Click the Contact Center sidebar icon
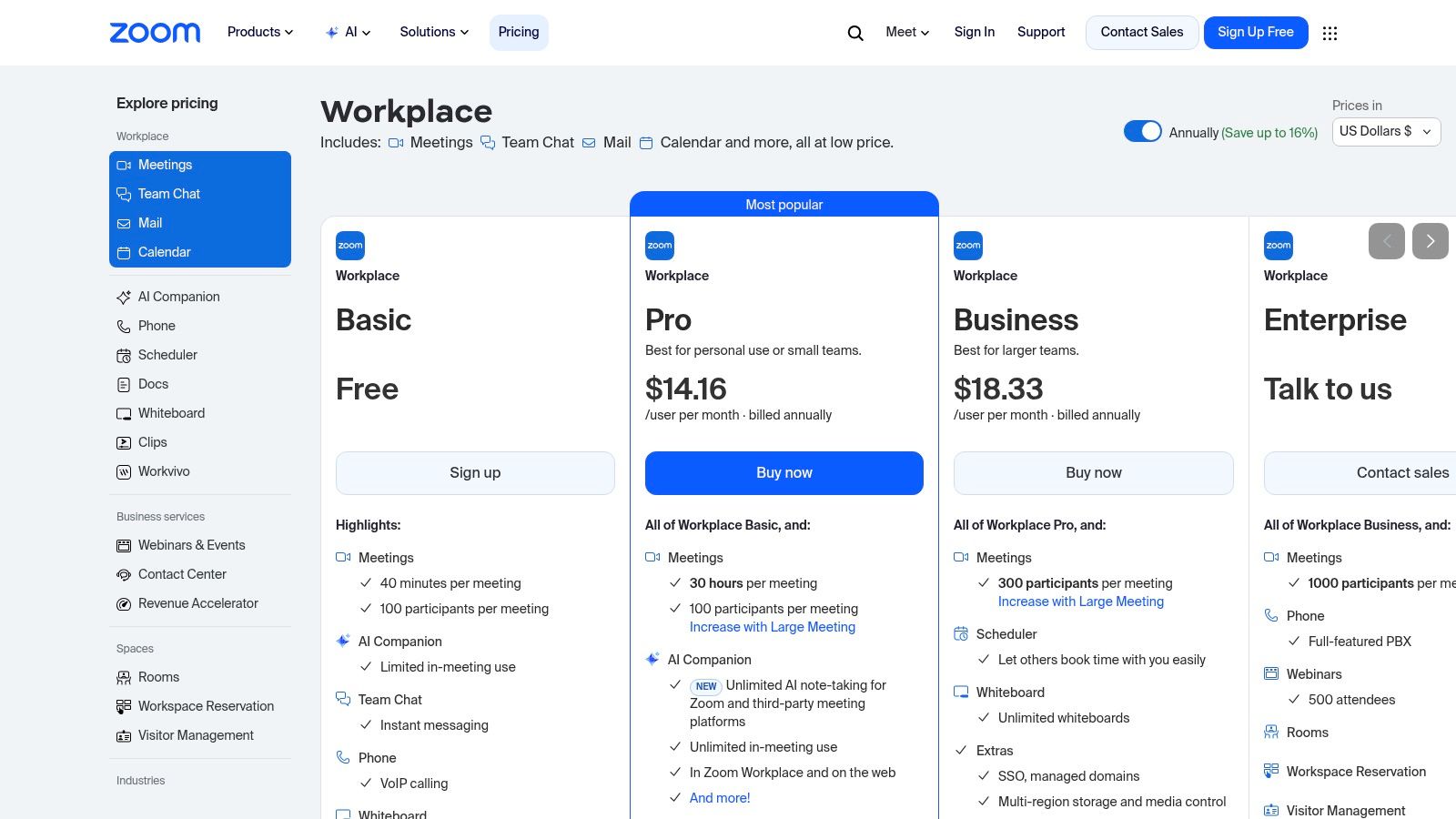This screenshot has width=1456, height=819. (124, 574)
